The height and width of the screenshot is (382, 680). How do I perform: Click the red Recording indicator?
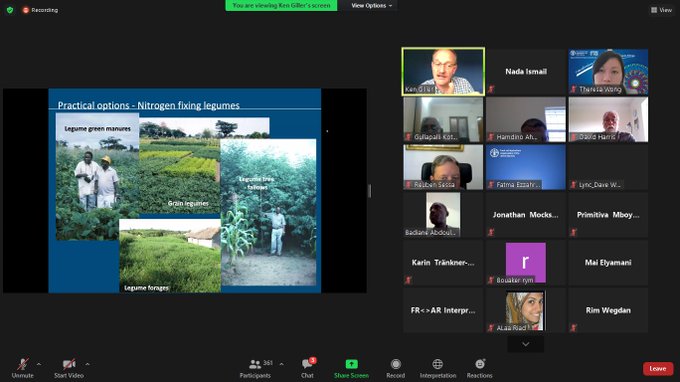(x=40, y=10)
